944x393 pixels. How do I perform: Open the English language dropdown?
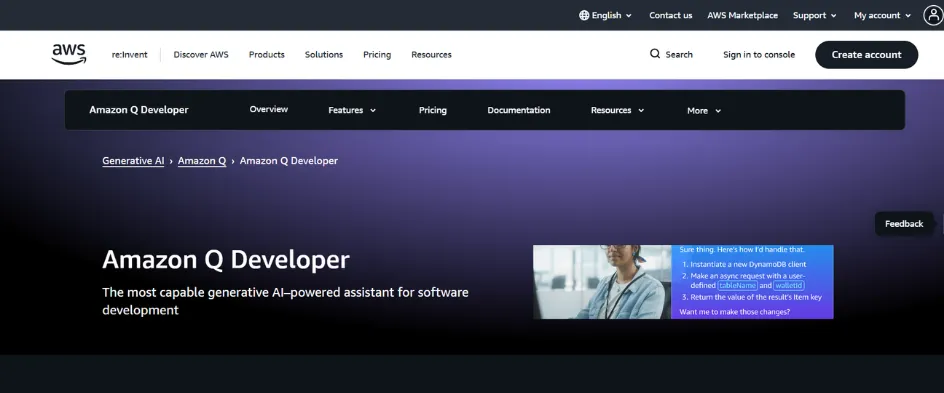605,16
